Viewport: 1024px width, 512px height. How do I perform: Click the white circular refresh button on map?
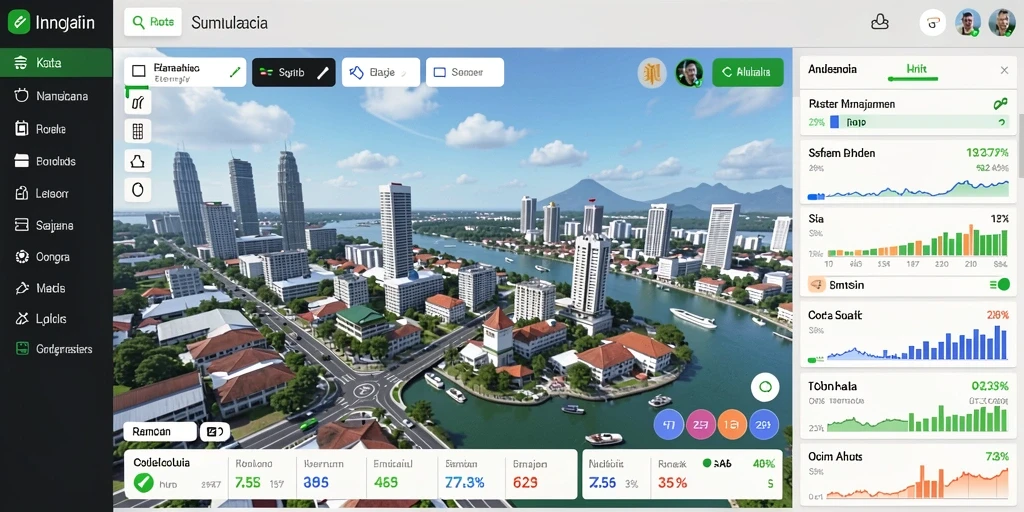pyautogui.click(x=765, y=387)
